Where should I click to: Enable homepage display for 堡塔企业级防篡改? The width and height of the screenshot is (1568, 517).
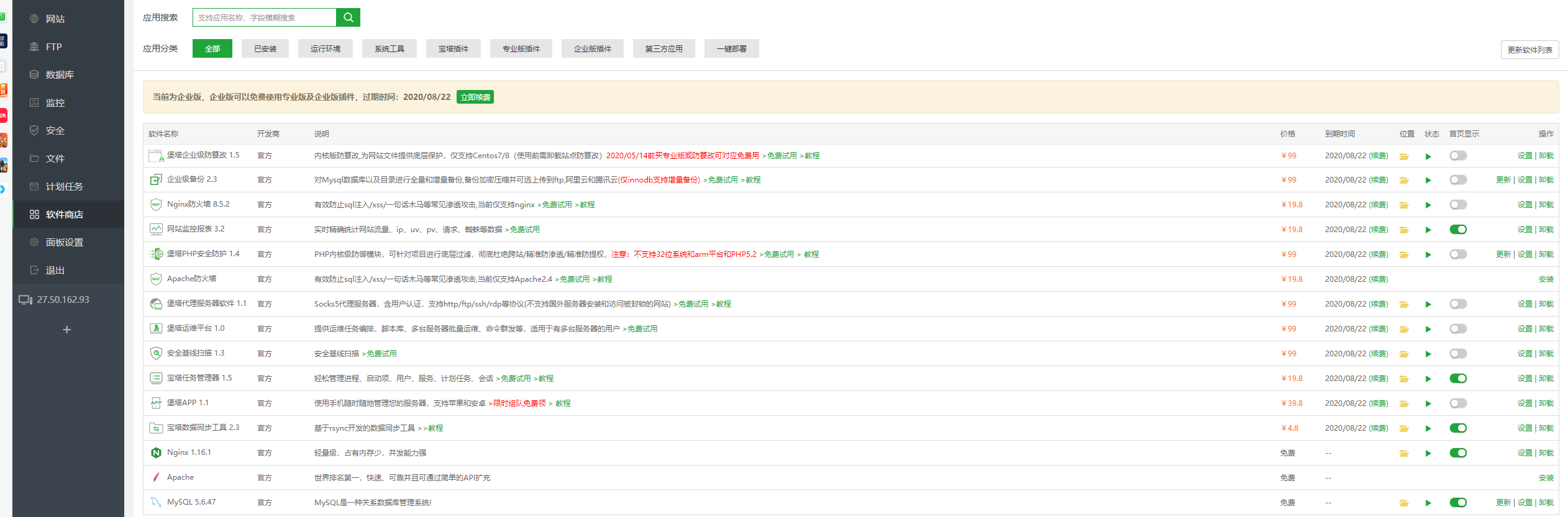(x=1458, y=156)
